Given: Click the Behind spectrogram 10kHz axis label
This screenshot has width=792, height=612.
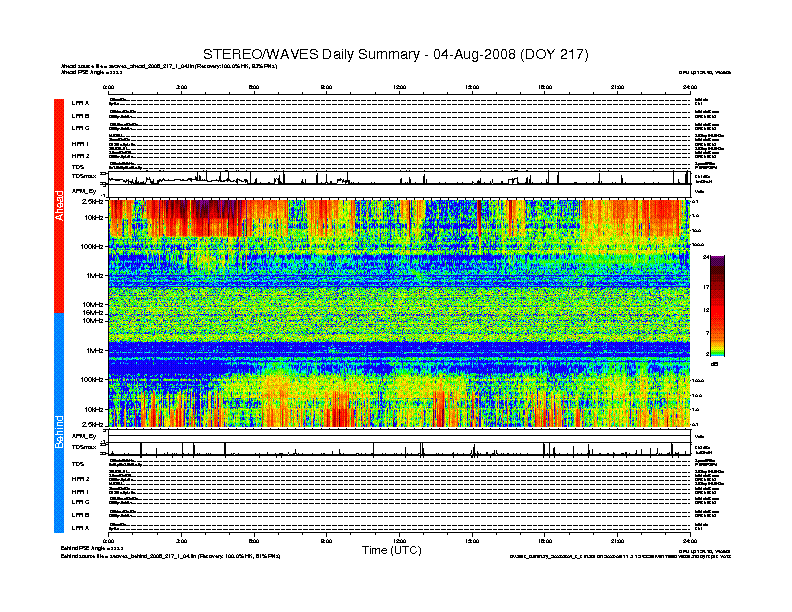Looking at the screenshot, I should 94,410.
